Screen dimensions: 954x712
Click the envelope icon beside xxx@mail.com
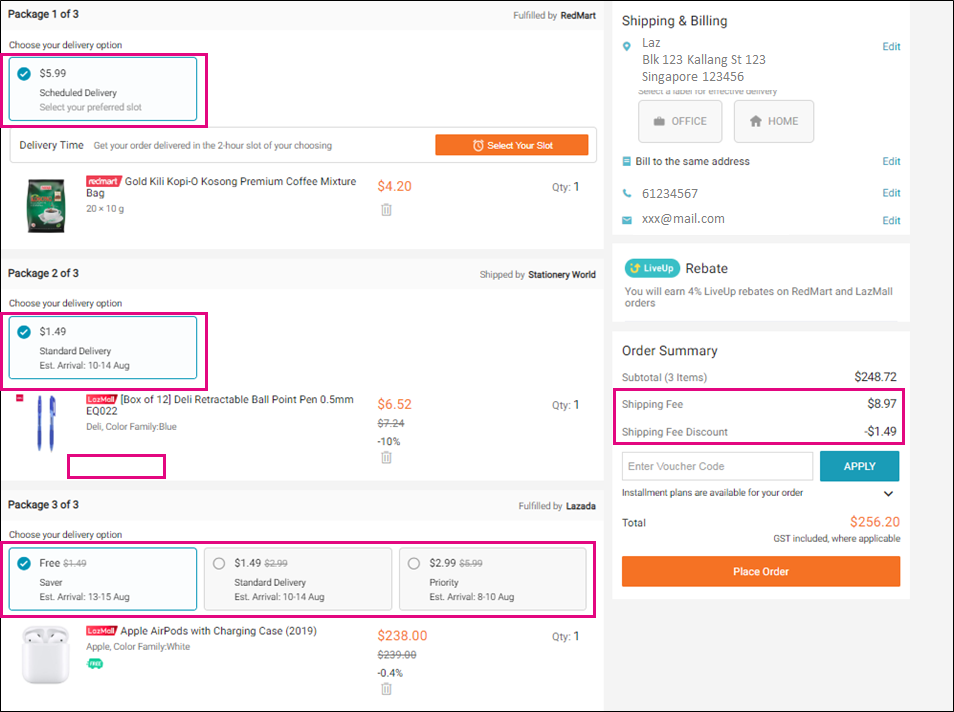627,220
